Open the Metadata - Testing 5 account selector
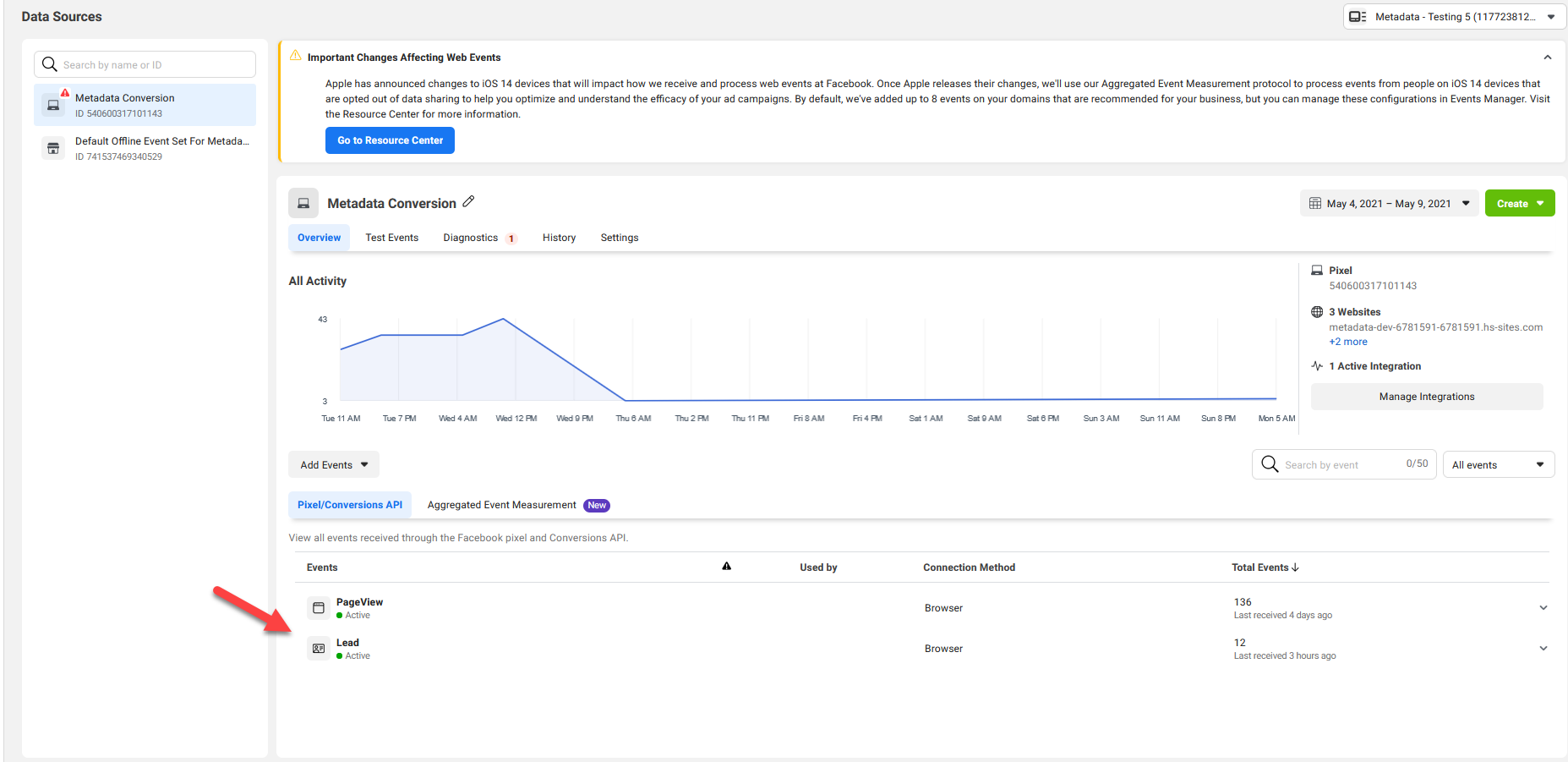 (1454, 17)
